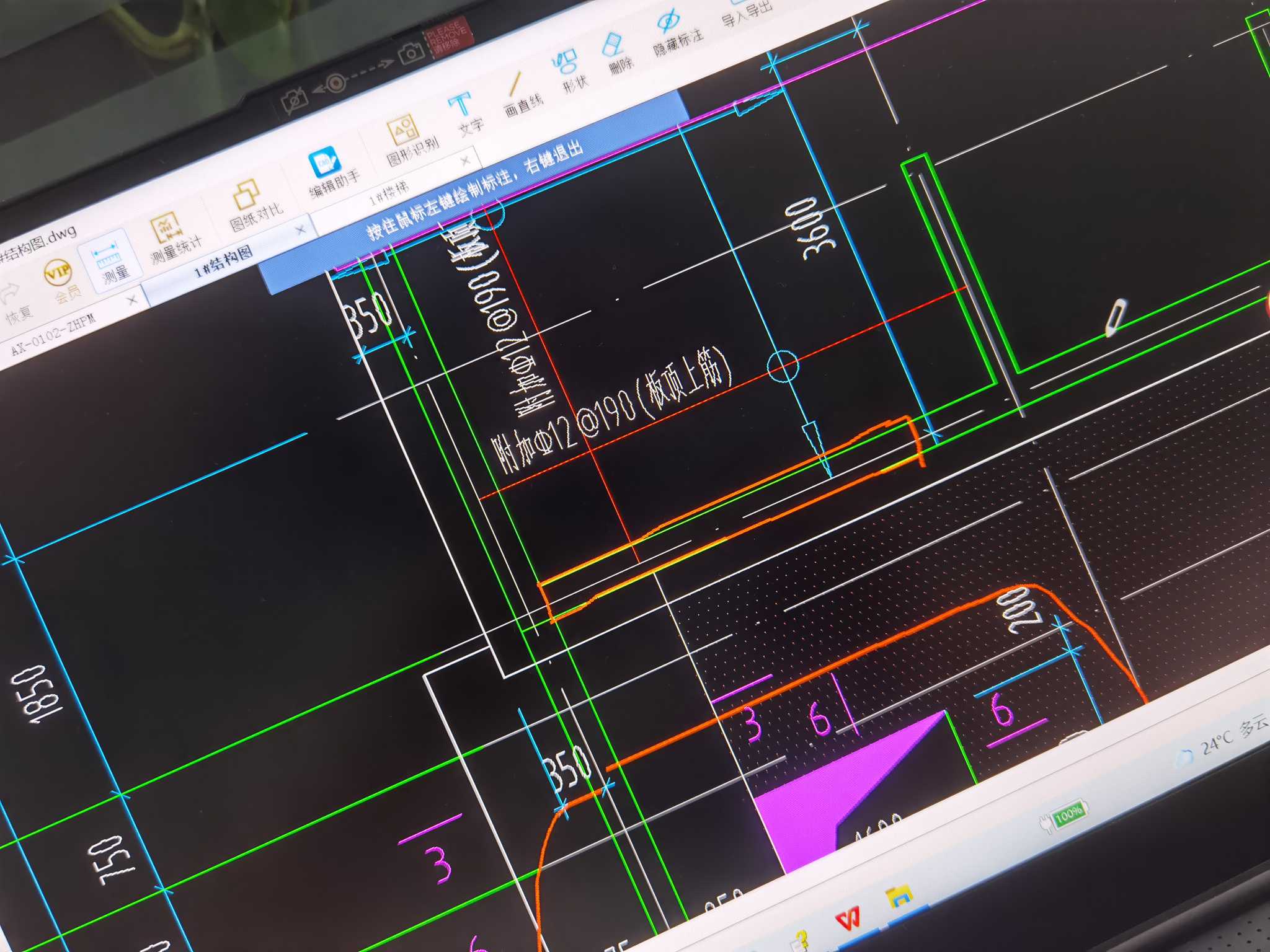Open the 24°C 多云 weather widget
Viewport: 1270px width, 952px height.
click(1222, 739)
